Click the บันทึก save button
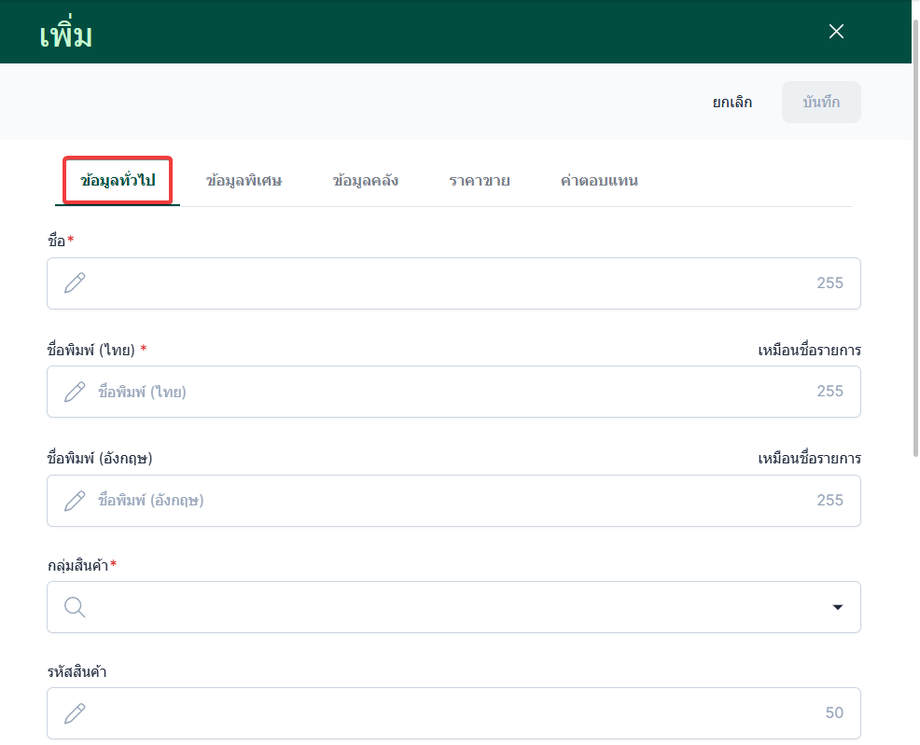Image resolution: width=920 pixels, height=745 pixels. coord(821,102)
